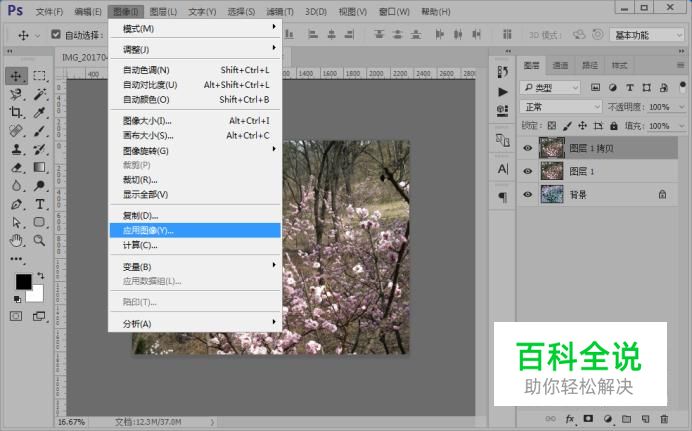Select the Crop tool

[x=16, y=112]
